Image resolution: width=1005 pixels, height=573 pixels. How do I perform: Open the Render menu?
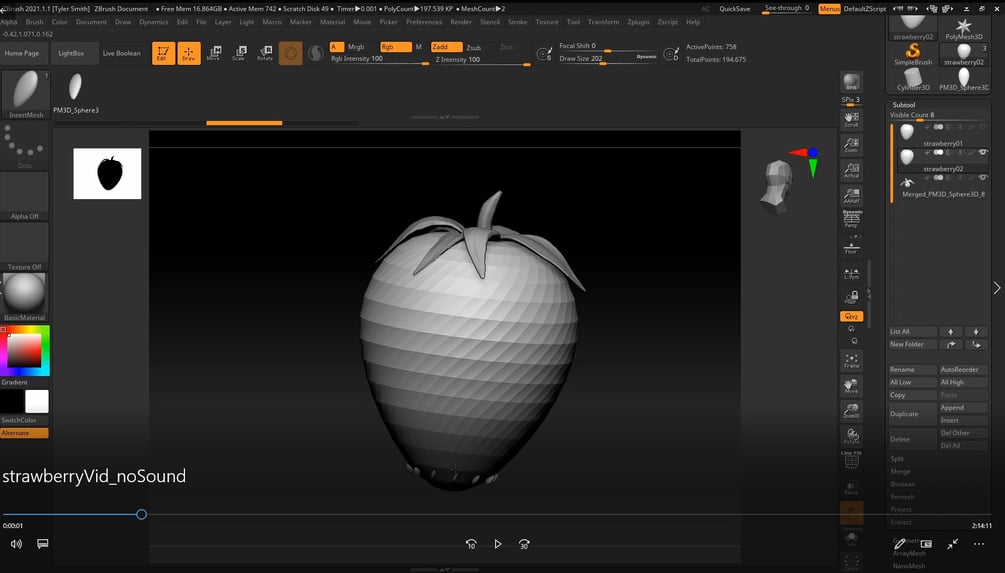tap(461, 22)
